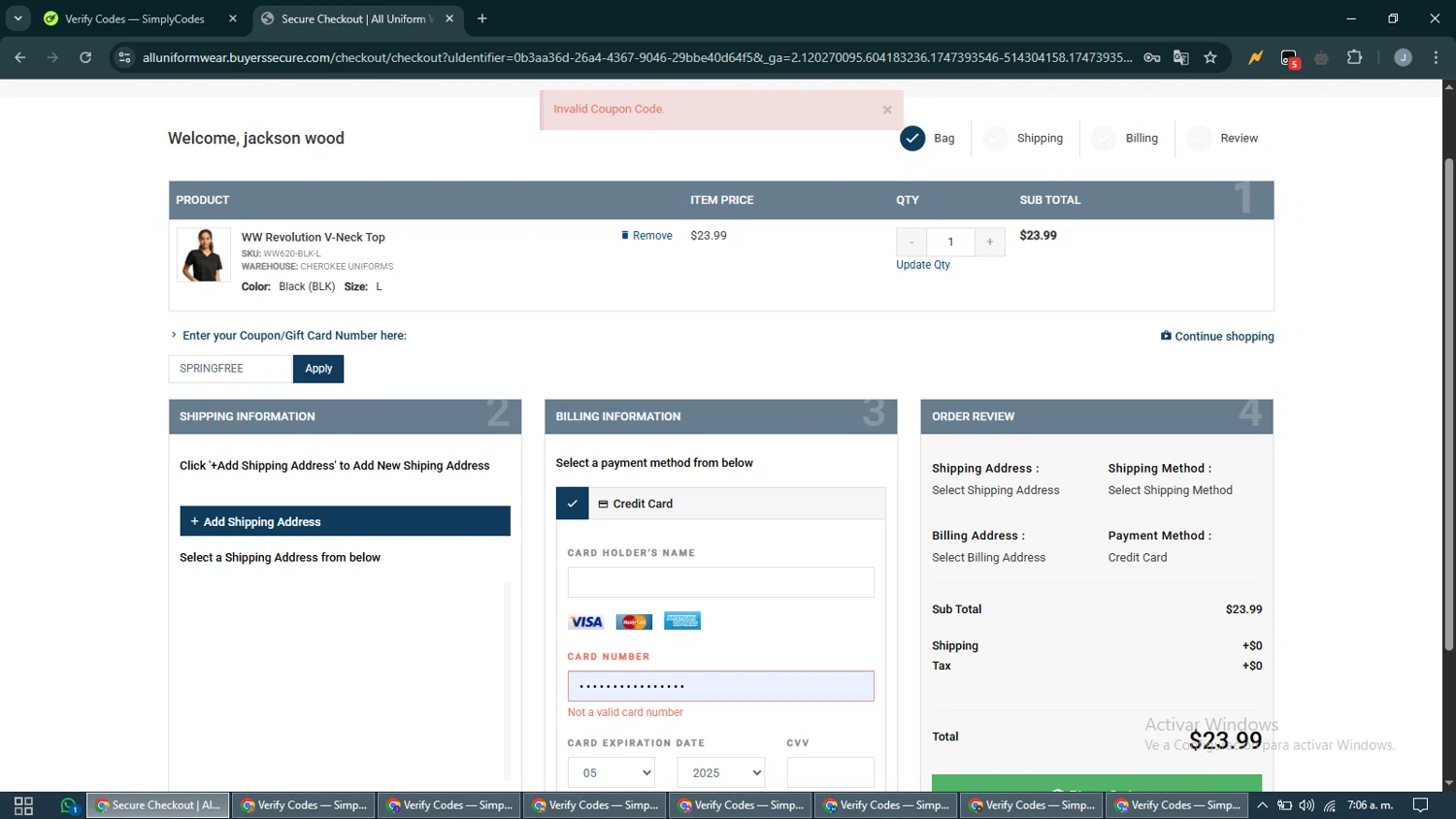Go to the Review checkout step
This screenshot has height=819, width=1456.
coord(1223,139)
